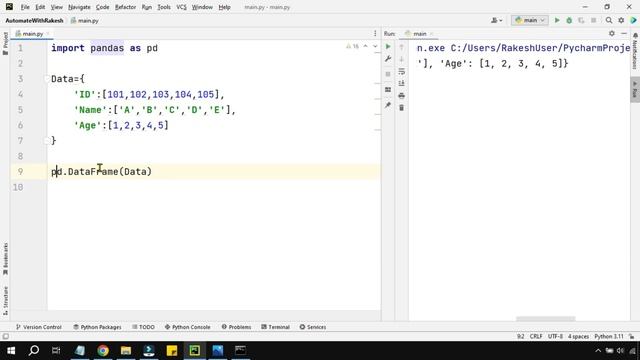Rerun main in the Run panel
The width and height of the screenshot is (640, 360).
point(388,47)
